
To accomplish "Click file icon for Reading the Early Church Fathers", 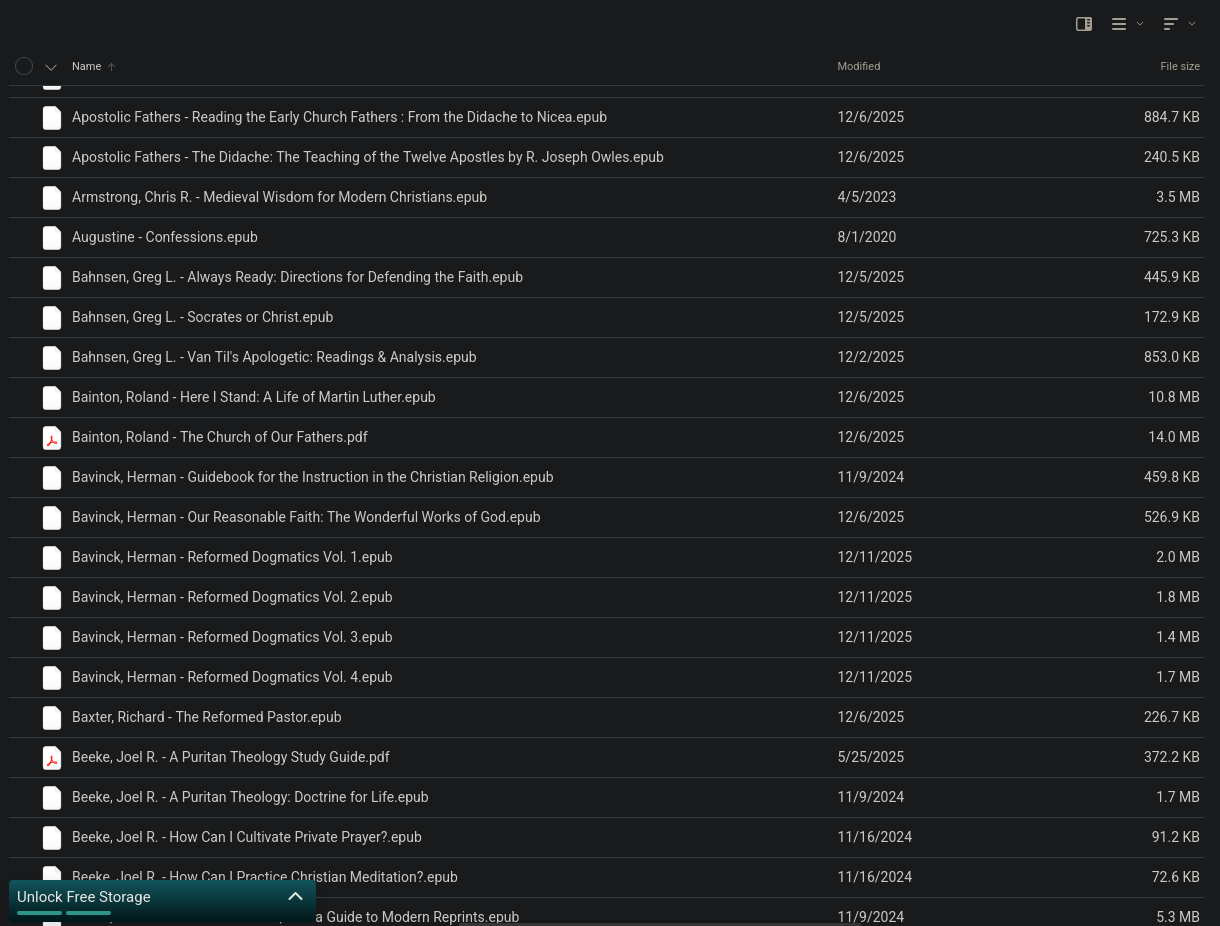I will [x=52, y=118].
